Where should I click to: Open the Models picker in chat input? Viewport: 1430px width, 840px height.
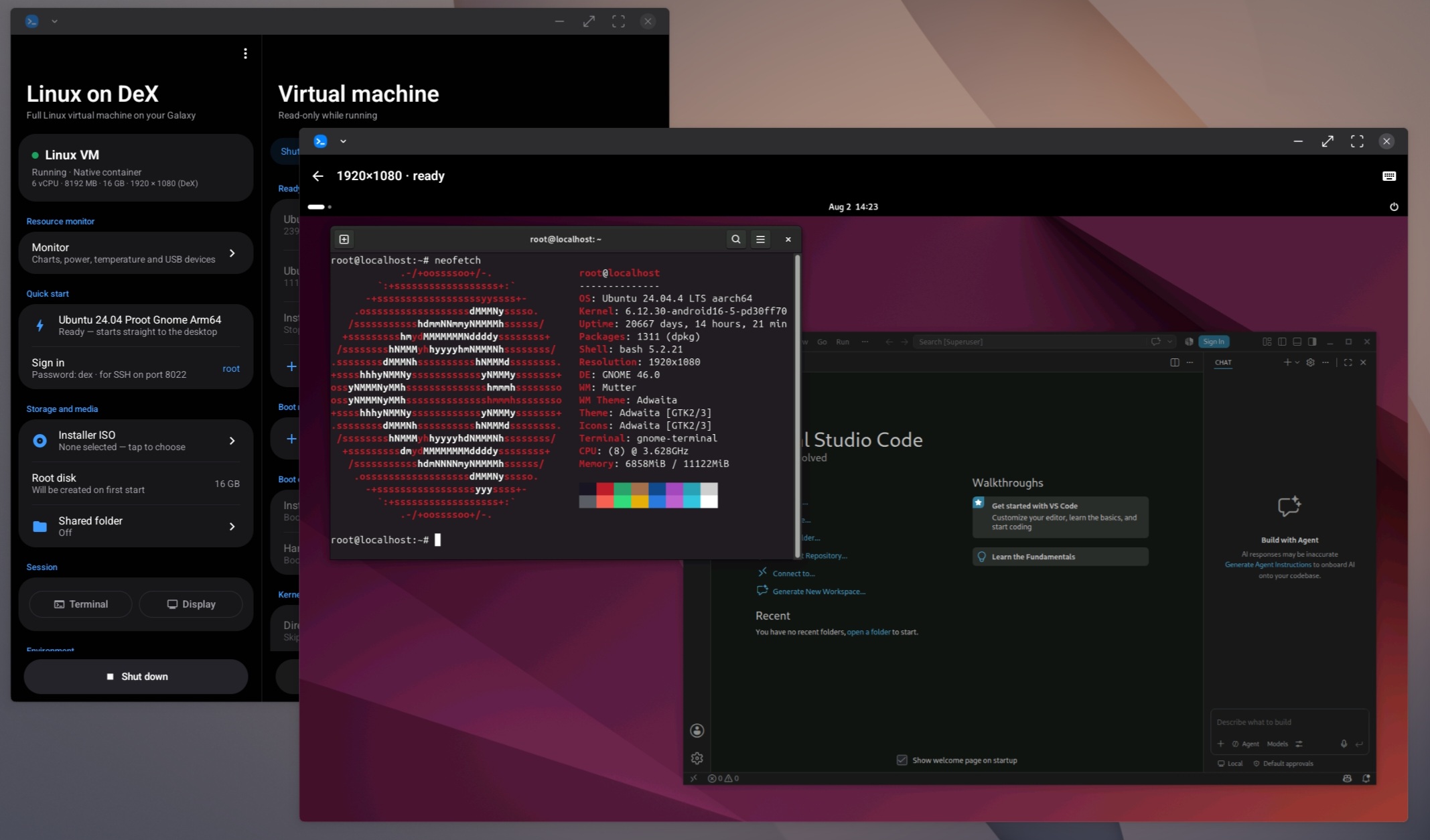pos(1277,744)
